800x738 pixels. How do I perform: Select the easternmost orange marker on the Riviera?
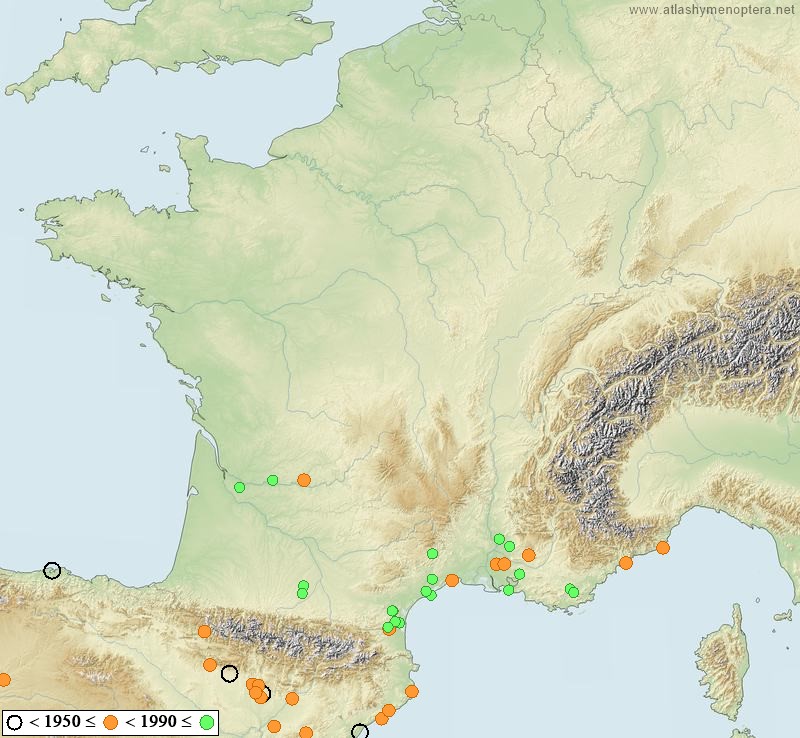coord(663,547)
